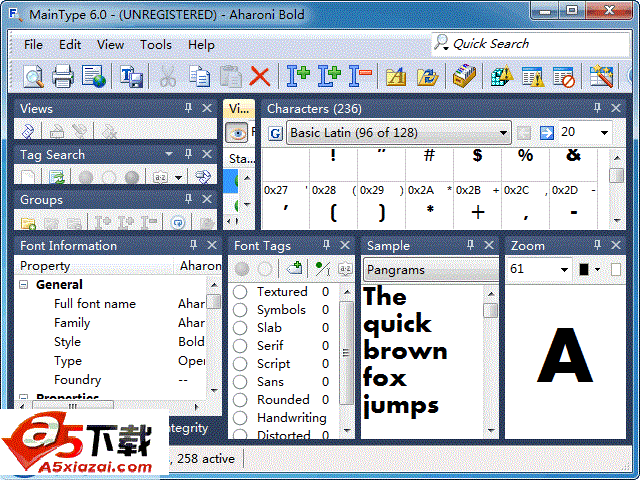Pin the Characters panel

[597, 108]
